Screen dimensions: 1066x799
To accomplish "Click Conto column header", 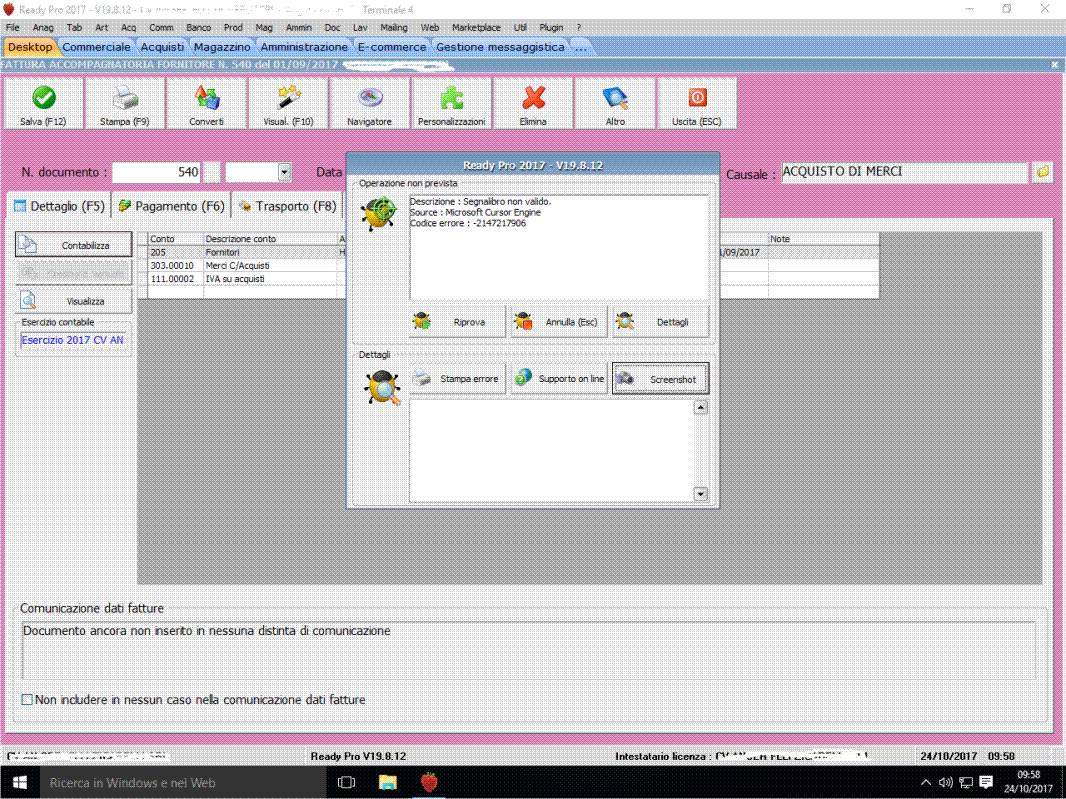I will (x=175, y=239).
